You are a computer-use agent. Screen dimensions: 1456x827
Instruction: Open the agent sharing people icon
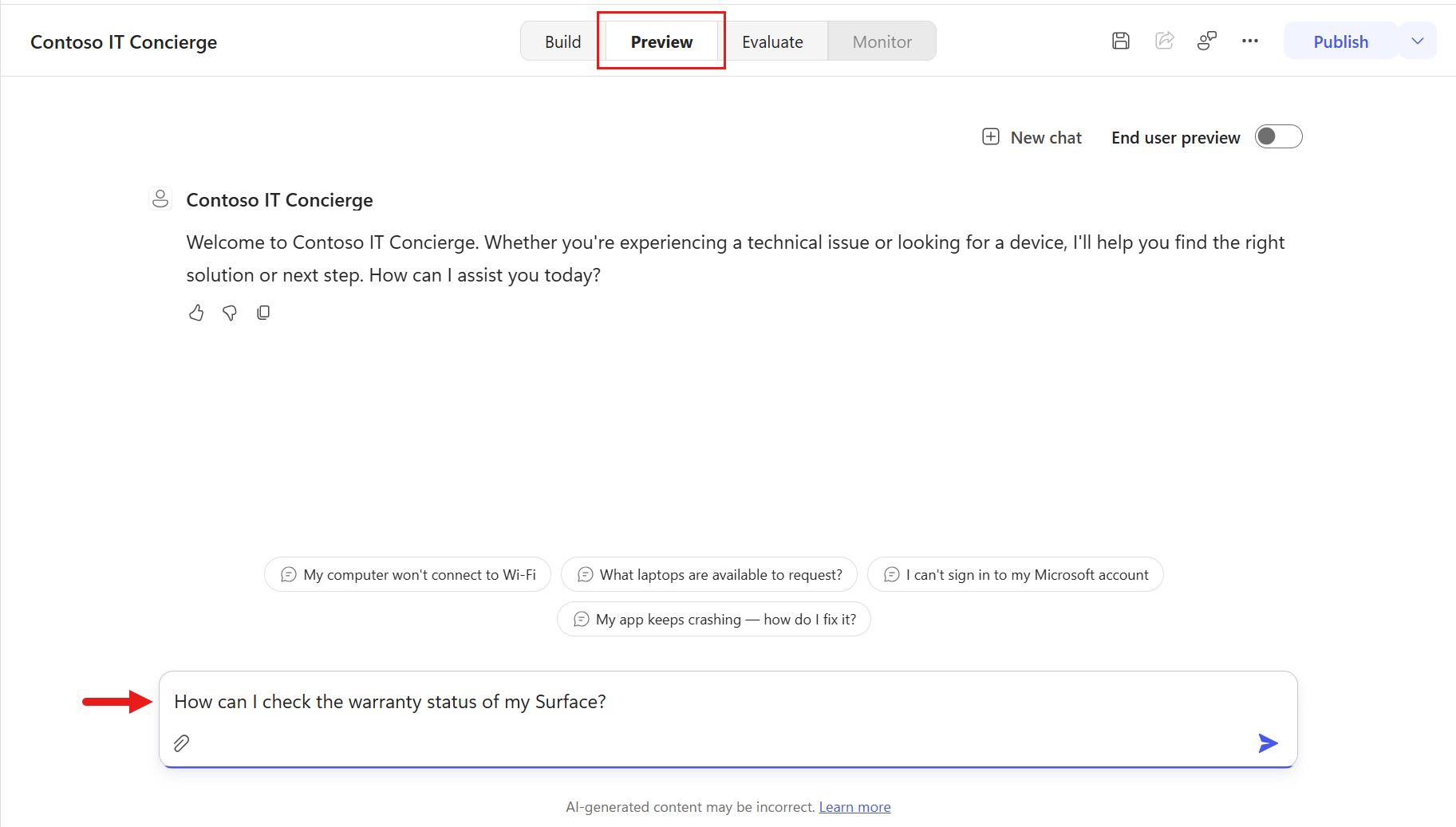tap(1207, 41)
